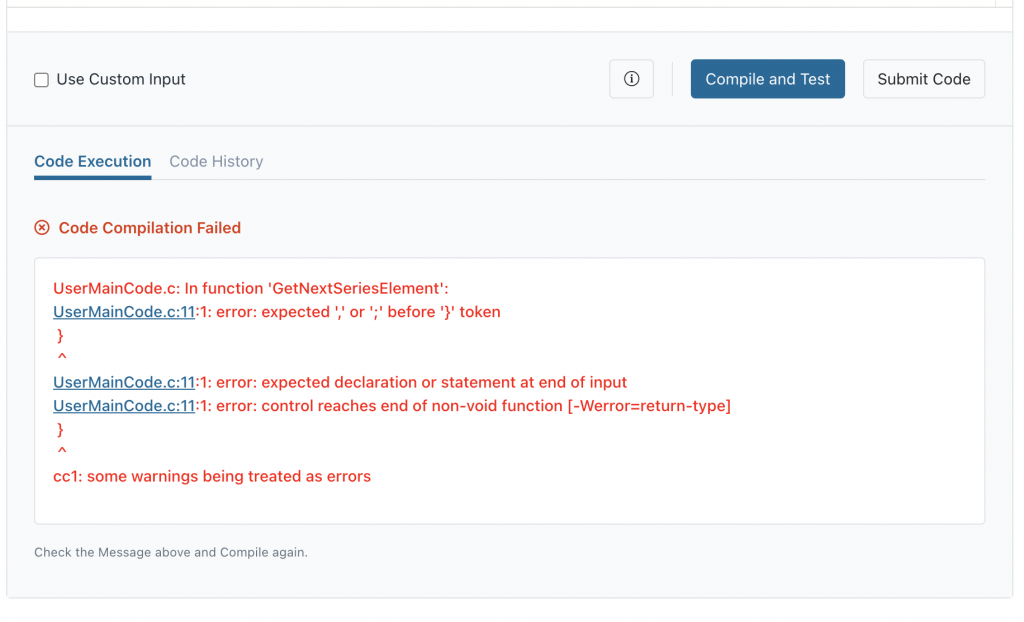The height and width of the screenshot is (622, 1024).
Task: Click Submit Code to submit your solution
Action: point(923,78)
